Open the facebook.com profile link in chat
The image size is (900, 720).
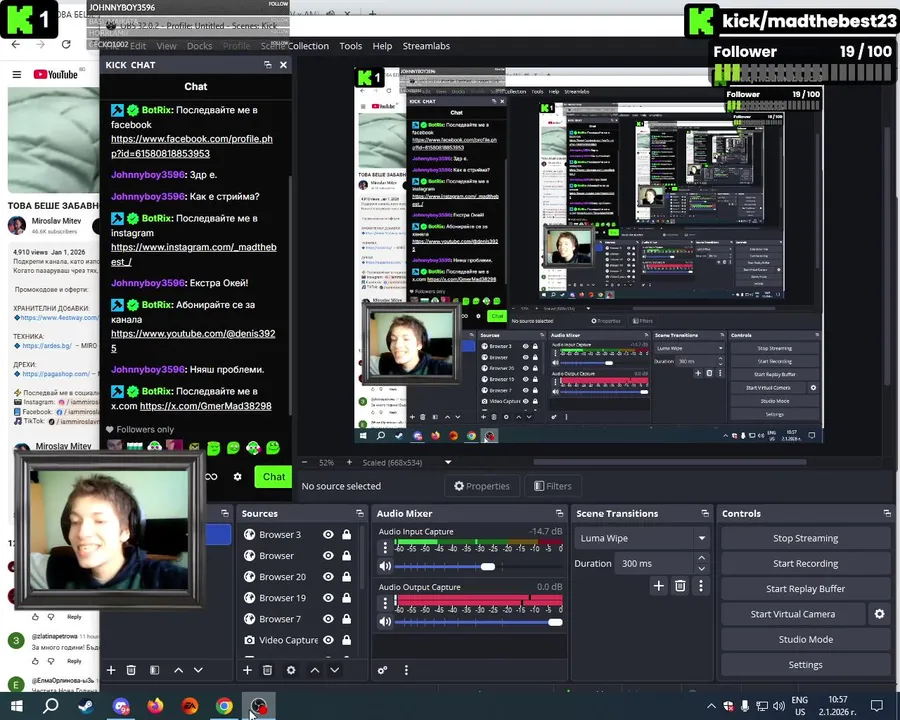pyautogui.click(x=192, y=146)
